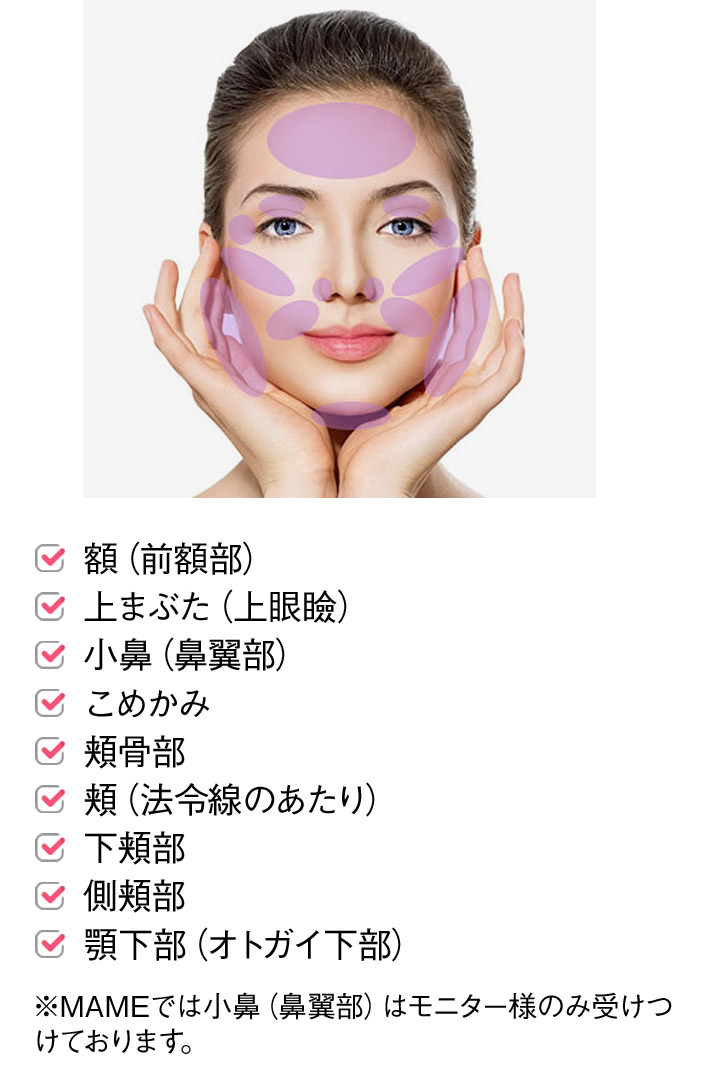Screen dimensions: 720x1091
Task: Toggle the 上まぶた (上眼瞼) checkbox
Action: pos(49,607)
